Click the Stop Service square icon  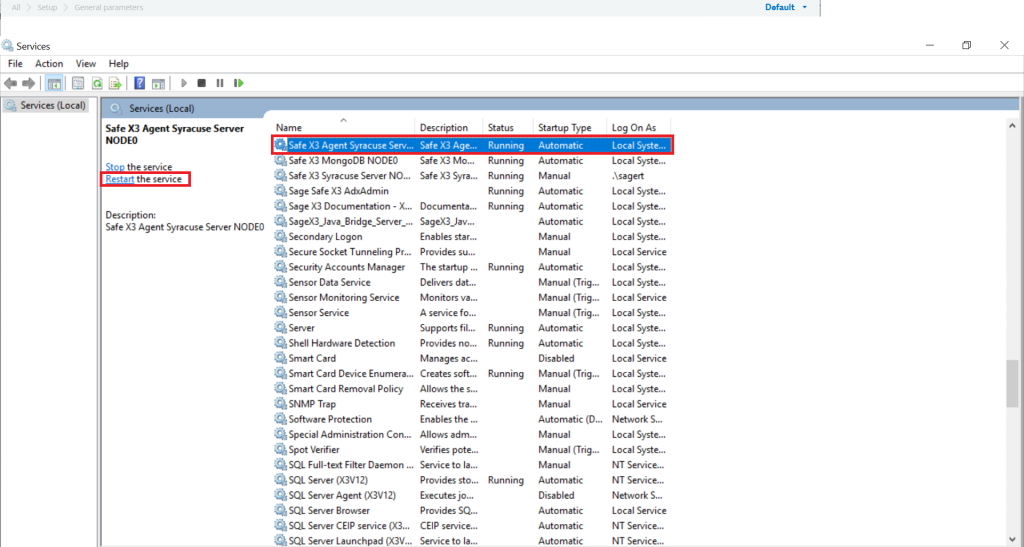pyautogui.click(x=202, y=84)
